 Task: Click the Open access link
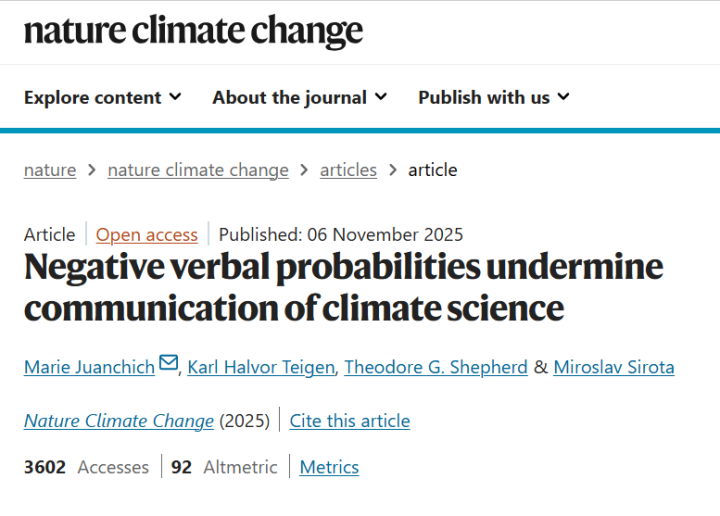tap(147, 234)
